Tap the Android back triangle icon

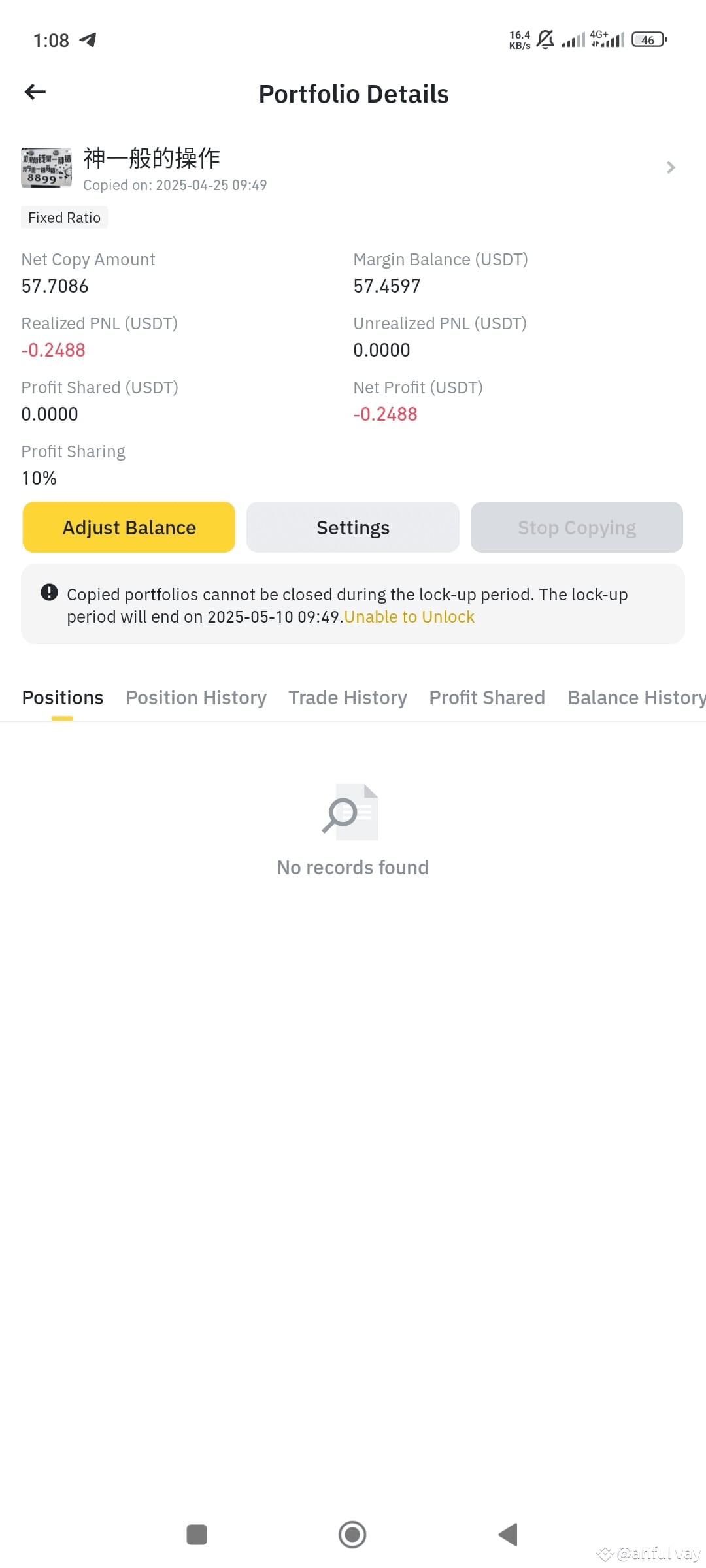[508, 1535]
